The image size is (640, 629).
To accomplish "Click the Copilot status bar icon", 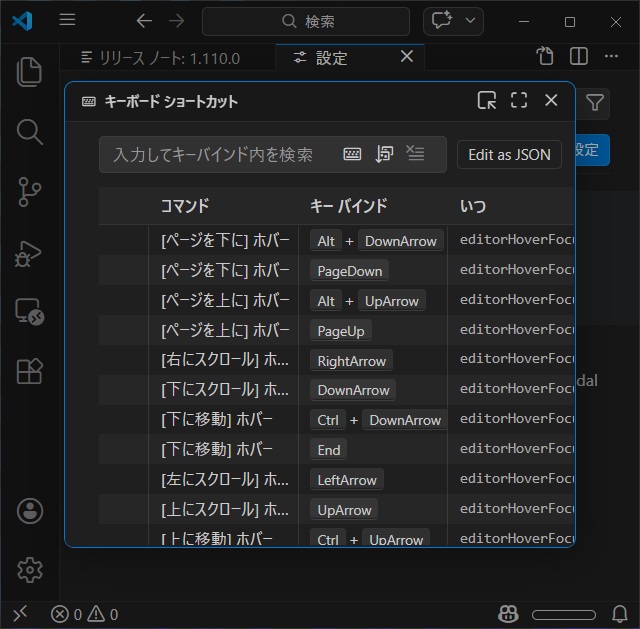I will point(508,614).
